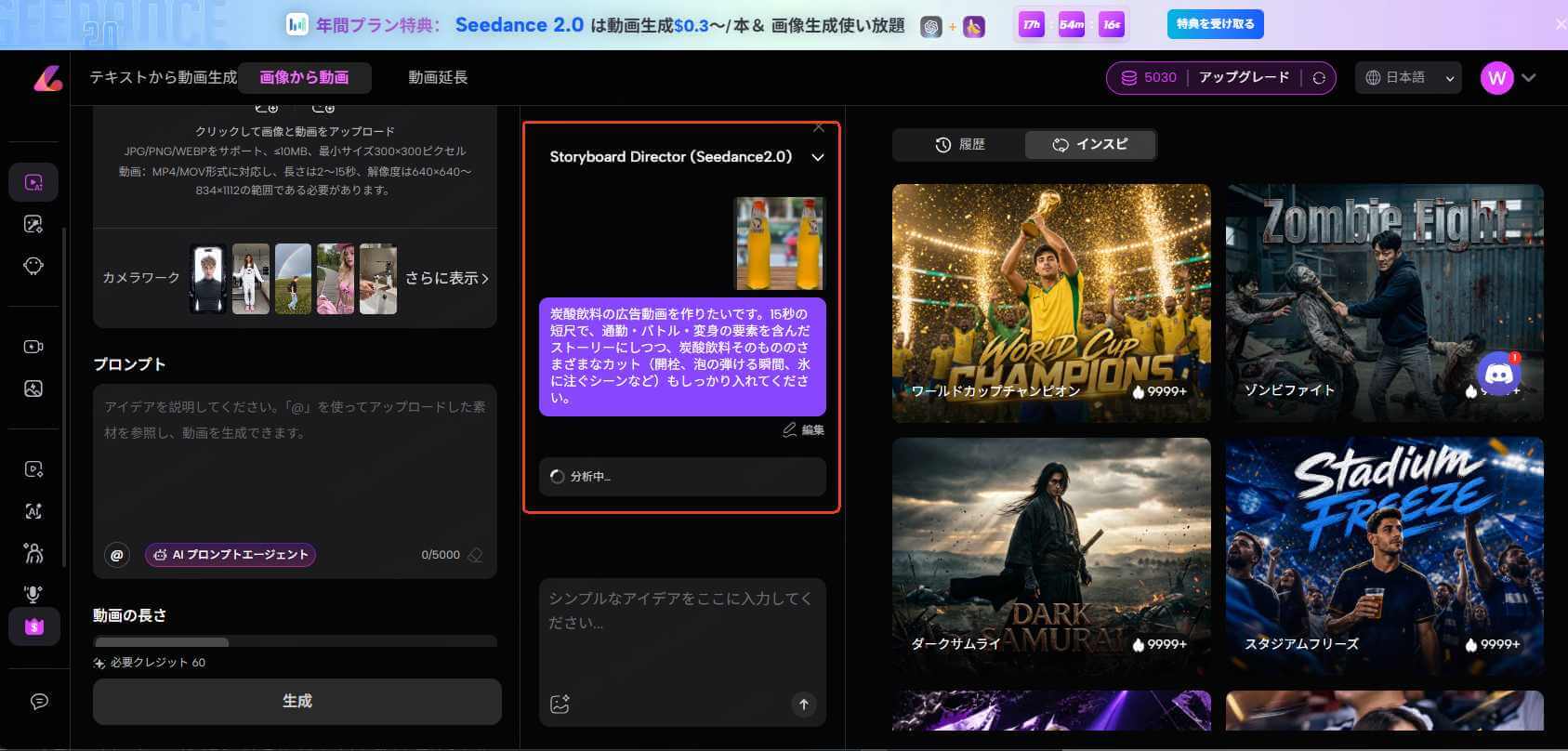Screen dimensions: 1568x751
Task: Click the globe icon beside 日本語
Action: (1373, 78)
